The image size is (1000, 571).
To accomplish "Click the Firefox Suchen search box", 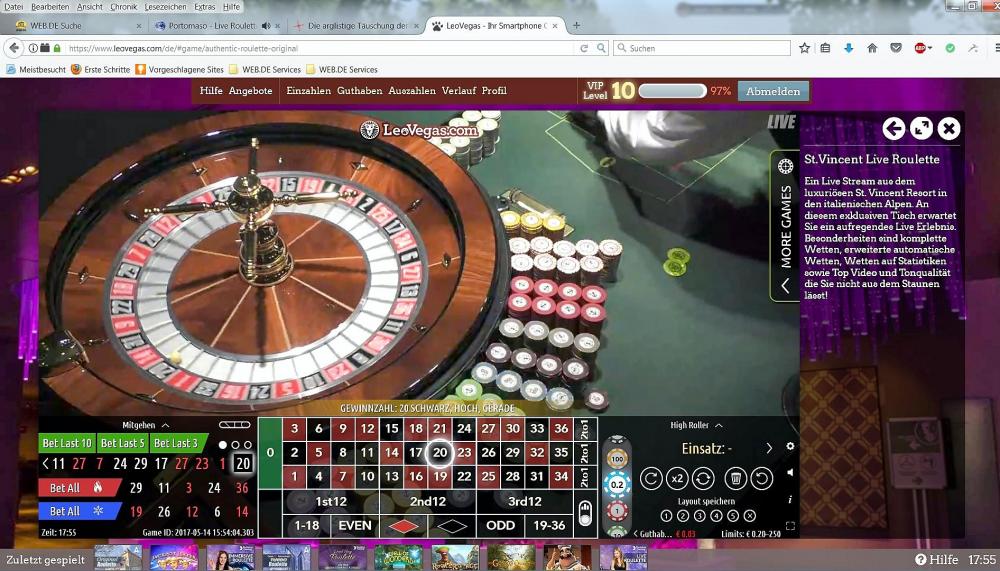I will pos(702,48).
